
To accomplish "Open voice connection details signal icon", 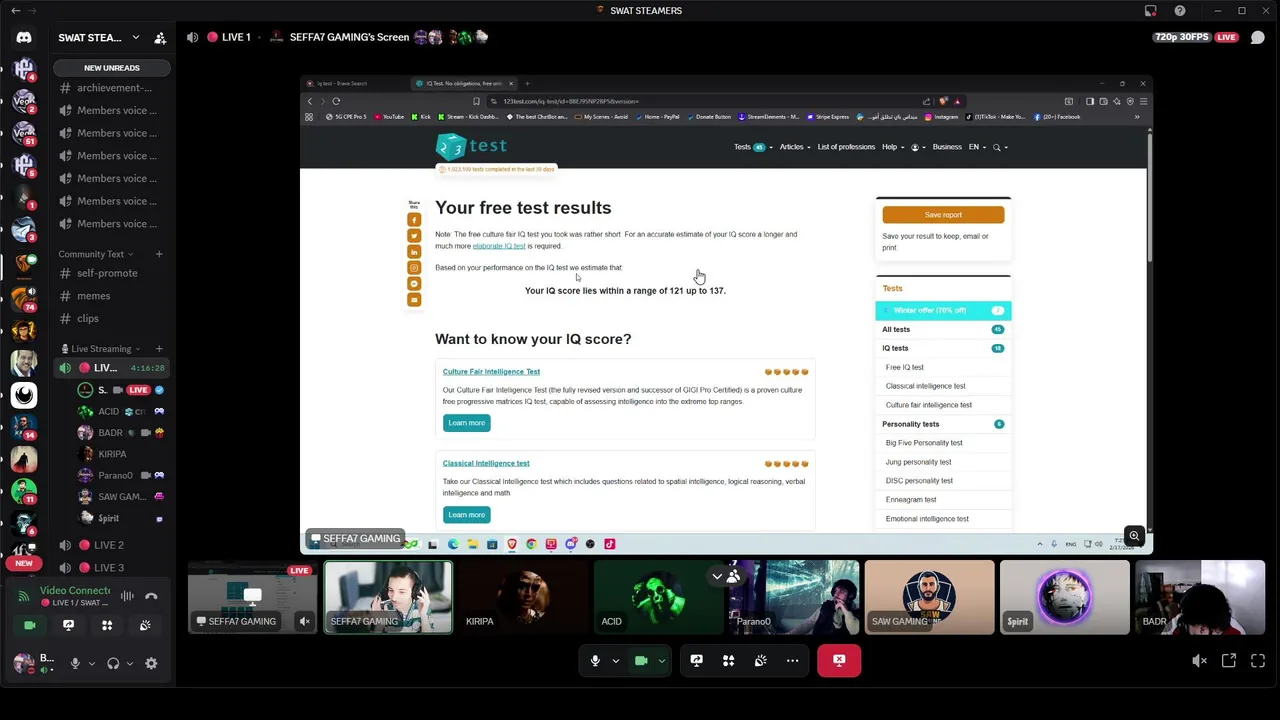I will (x=22, y=597).
